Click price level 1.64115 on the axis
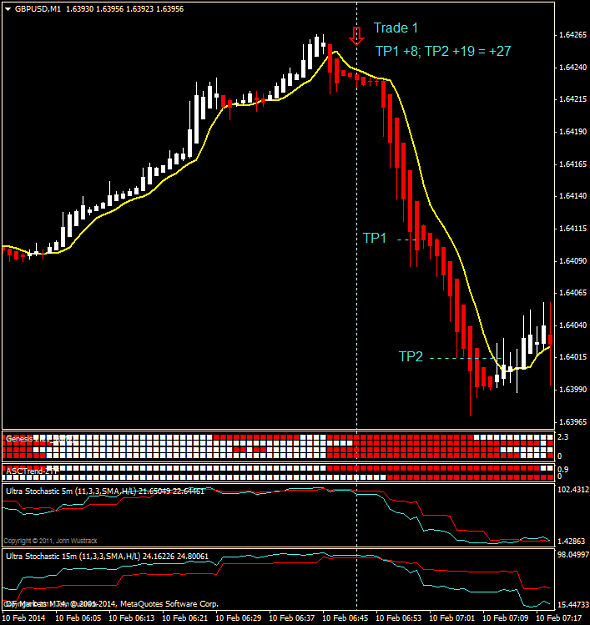Image resolution: width=590 pixels, height=625 pixels. point(573,228)
